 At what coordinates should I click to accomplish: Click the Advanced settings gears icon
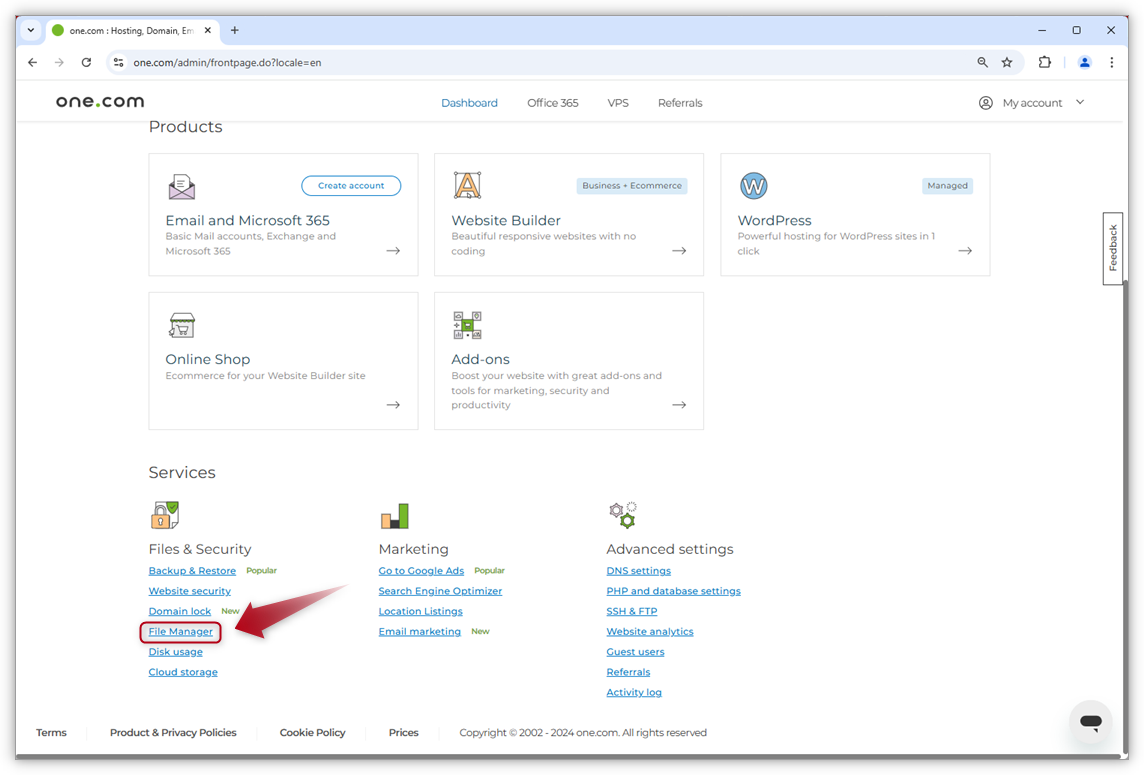pos(622,514)
